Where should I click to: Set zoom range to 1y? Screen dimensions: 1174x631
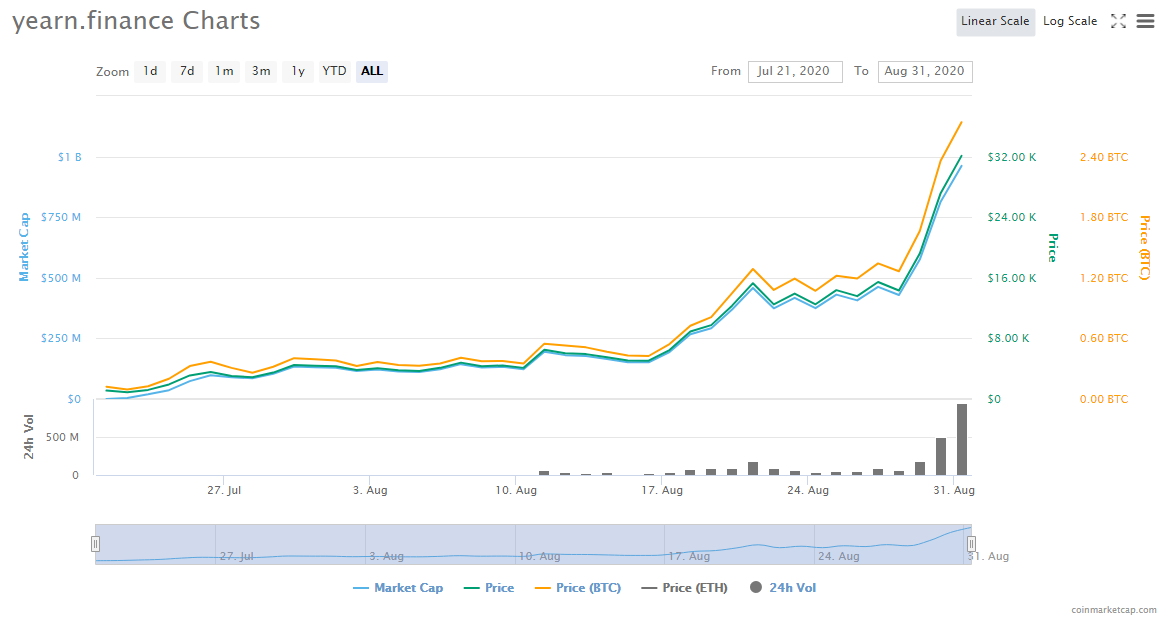click(298, 71)
